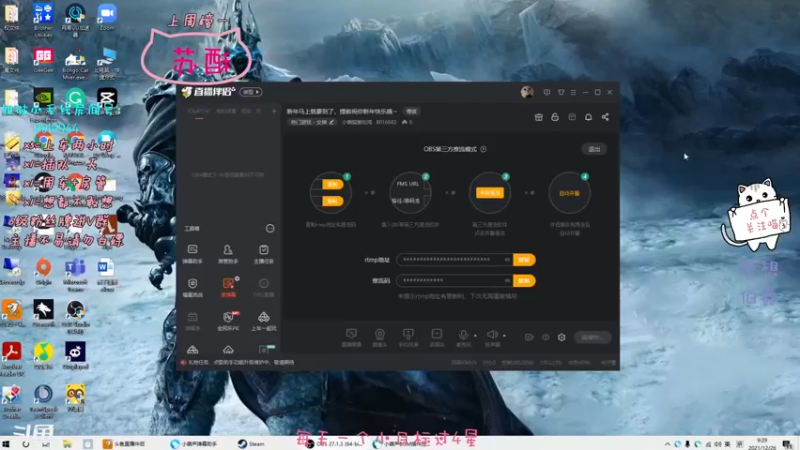Click the orange button in step 3 circle
Screen dimensions: 800x450
click(490, 193)
